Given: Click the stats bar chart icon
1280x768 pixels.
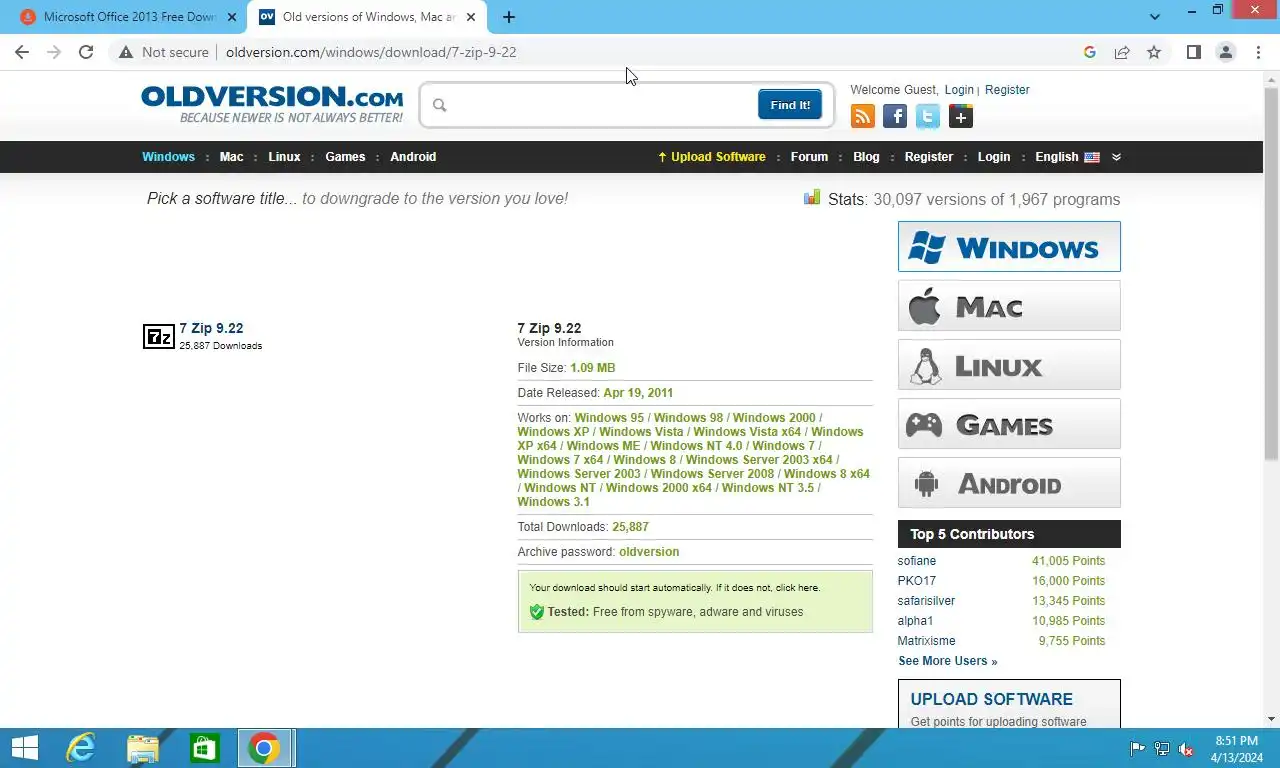Looking at the screenshot, I should (x=812, y=198).
